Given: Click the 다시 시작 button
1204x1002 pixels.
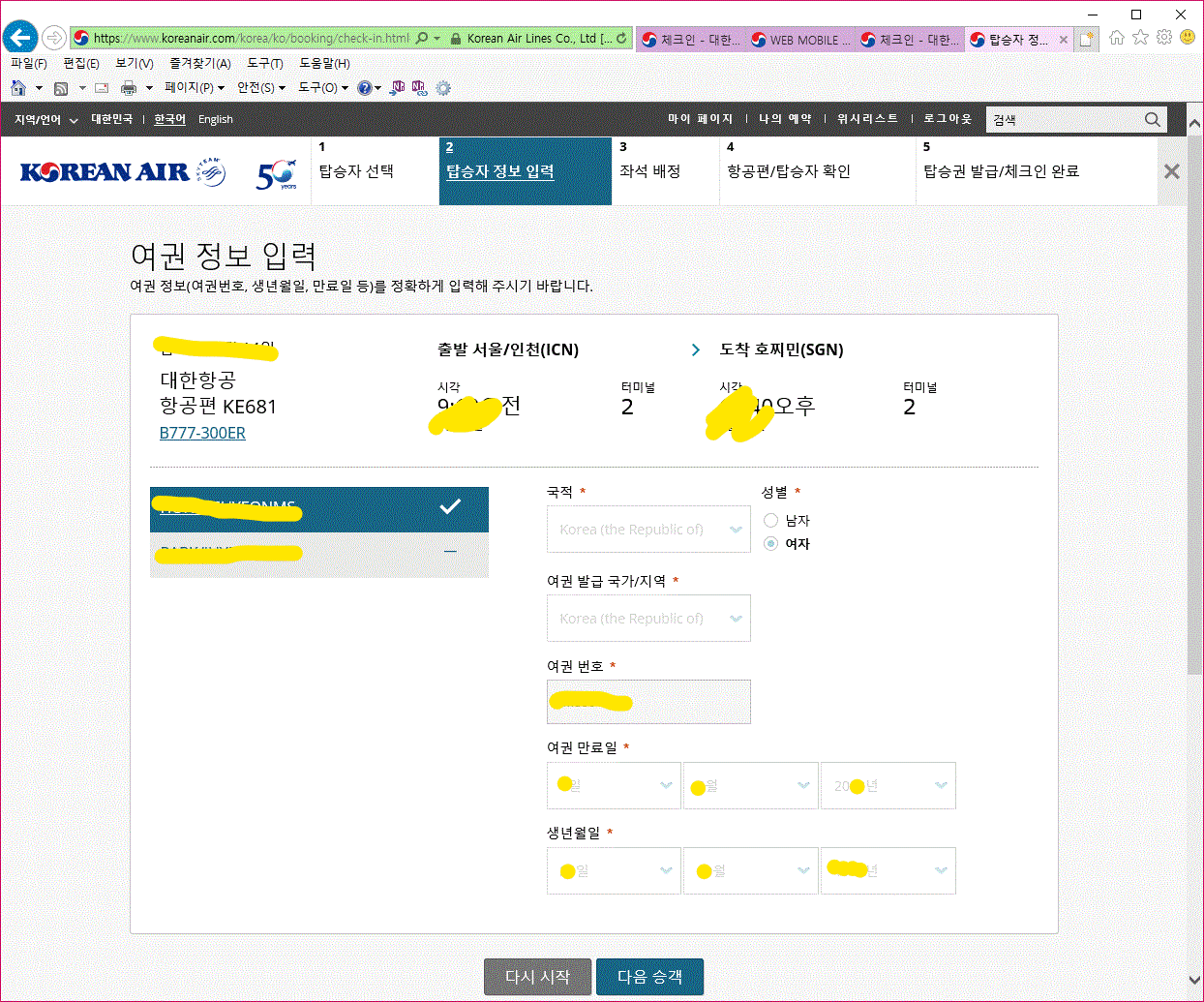Looking at the screenshot, I should coord(537,977).
